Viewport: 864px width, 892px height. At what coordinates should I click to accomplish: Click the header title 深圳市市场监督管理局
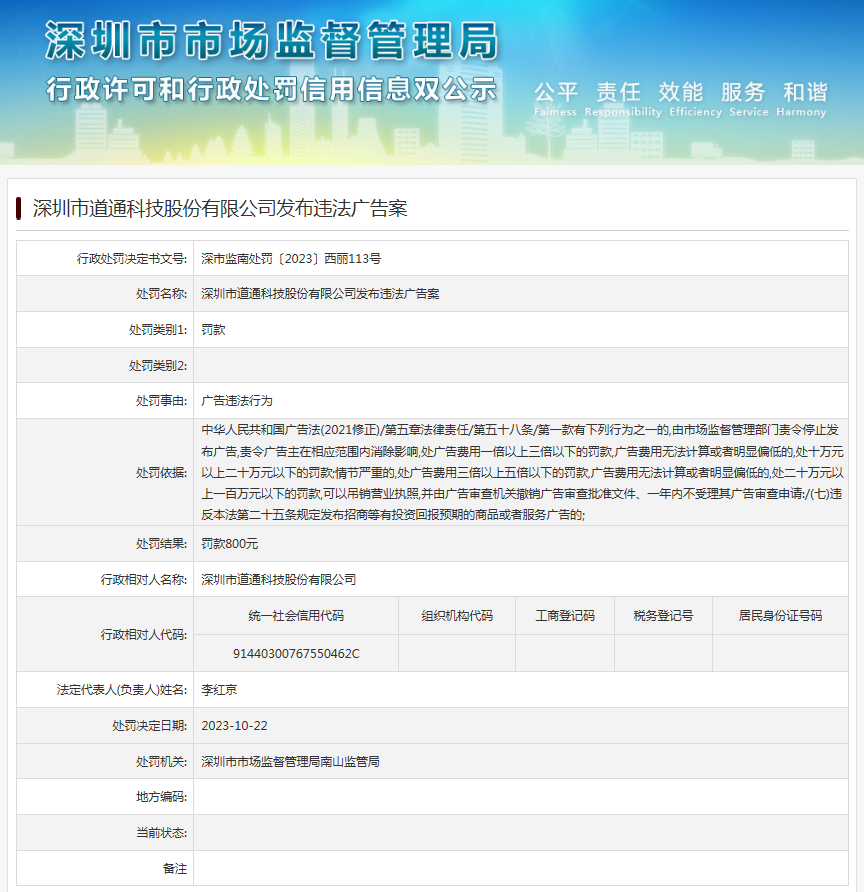[272, 41]
